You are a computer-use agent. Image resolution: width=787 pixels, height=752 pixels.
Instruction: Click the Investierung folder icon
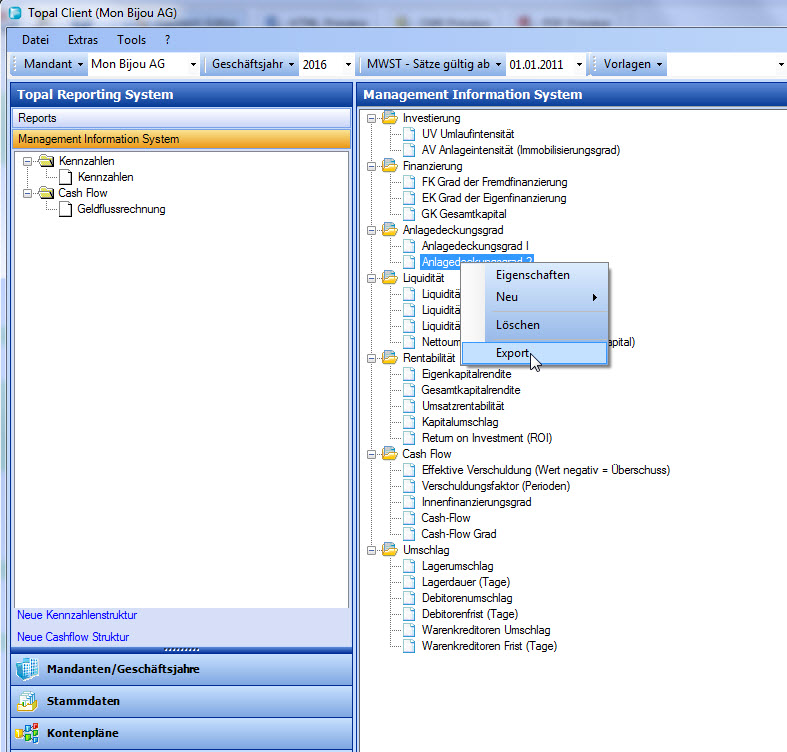[390, 119]
